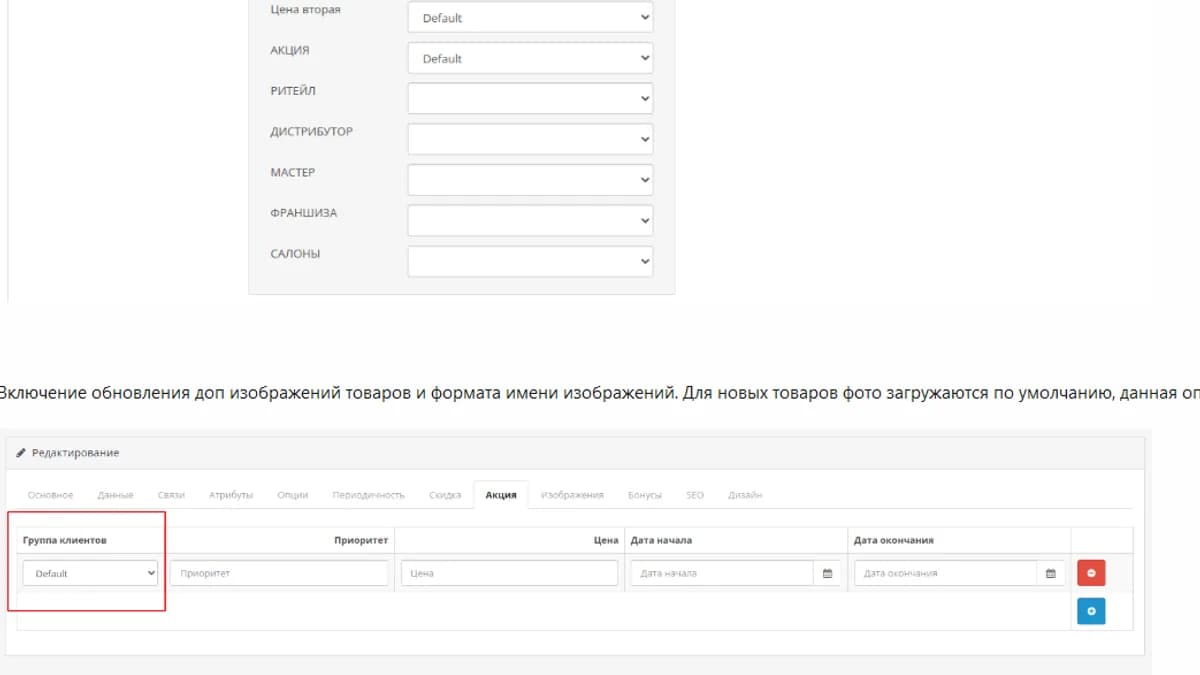This screenshot has height=675, width=1200.
Task: Open the ФРАНШИЗА dropdown
Action: pyautogui.click(x=530, y=221)
